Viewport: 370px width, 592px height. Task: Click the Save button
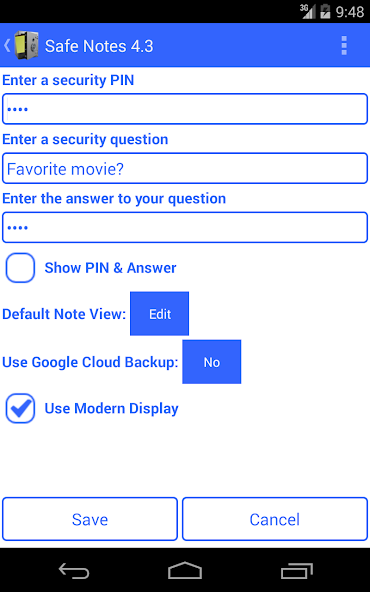tap(90, 519)
